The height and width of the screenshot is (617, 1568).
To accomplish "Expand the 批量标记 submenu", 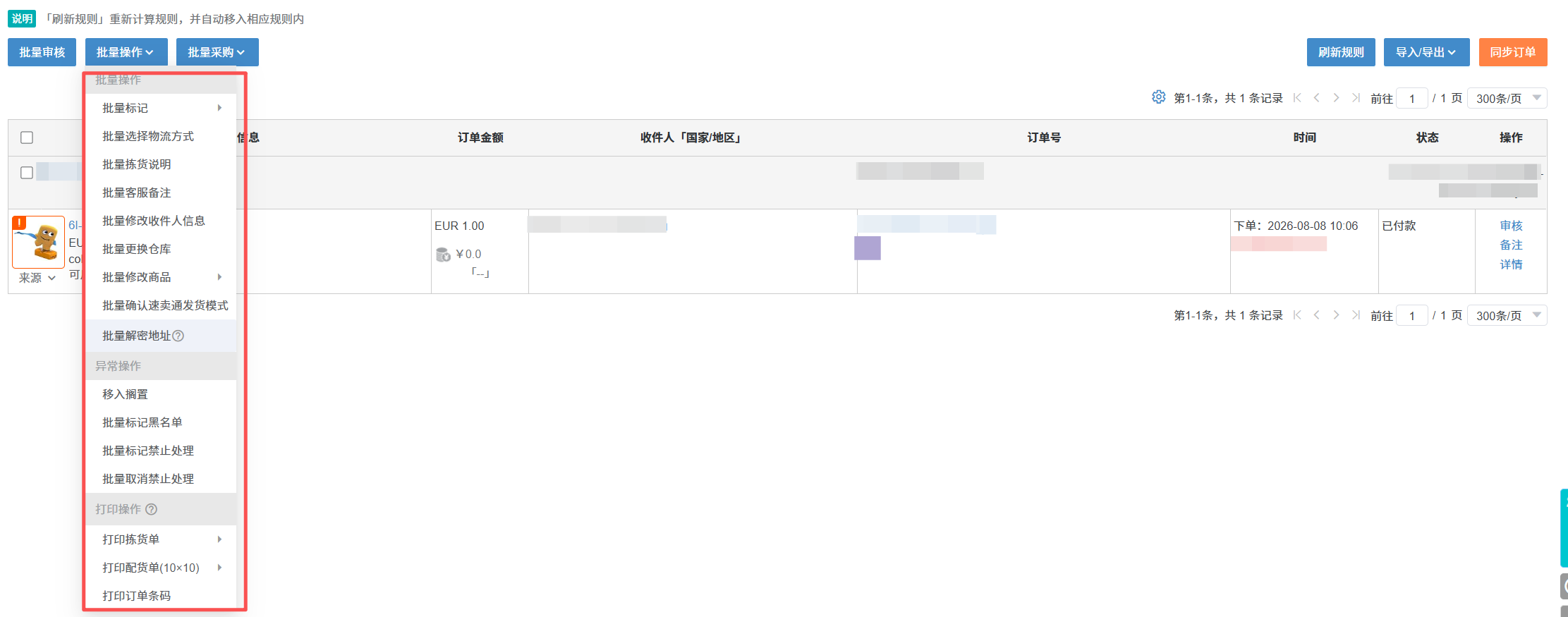I will 161,108.
